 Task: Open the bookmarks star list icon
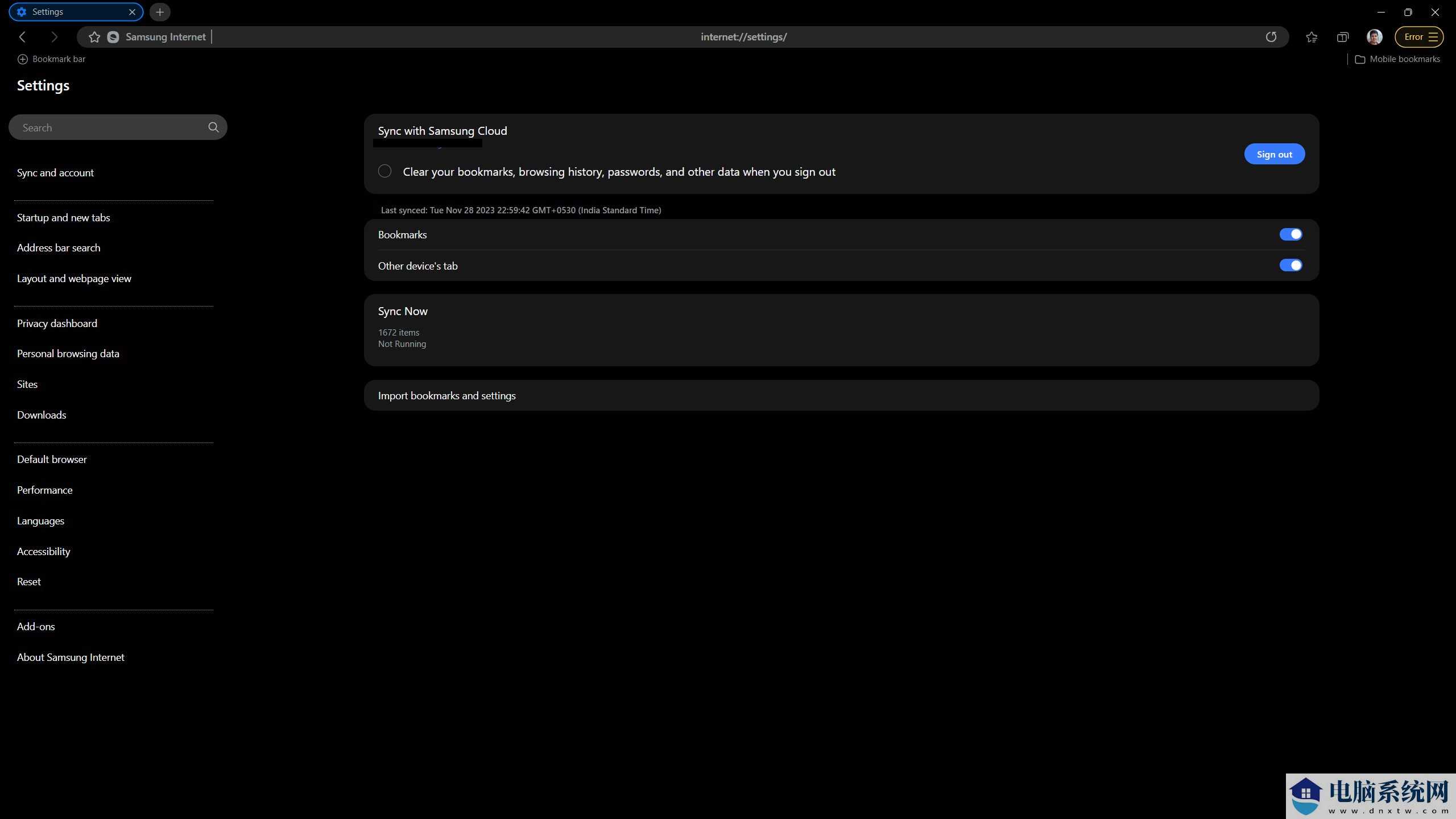1312,37
